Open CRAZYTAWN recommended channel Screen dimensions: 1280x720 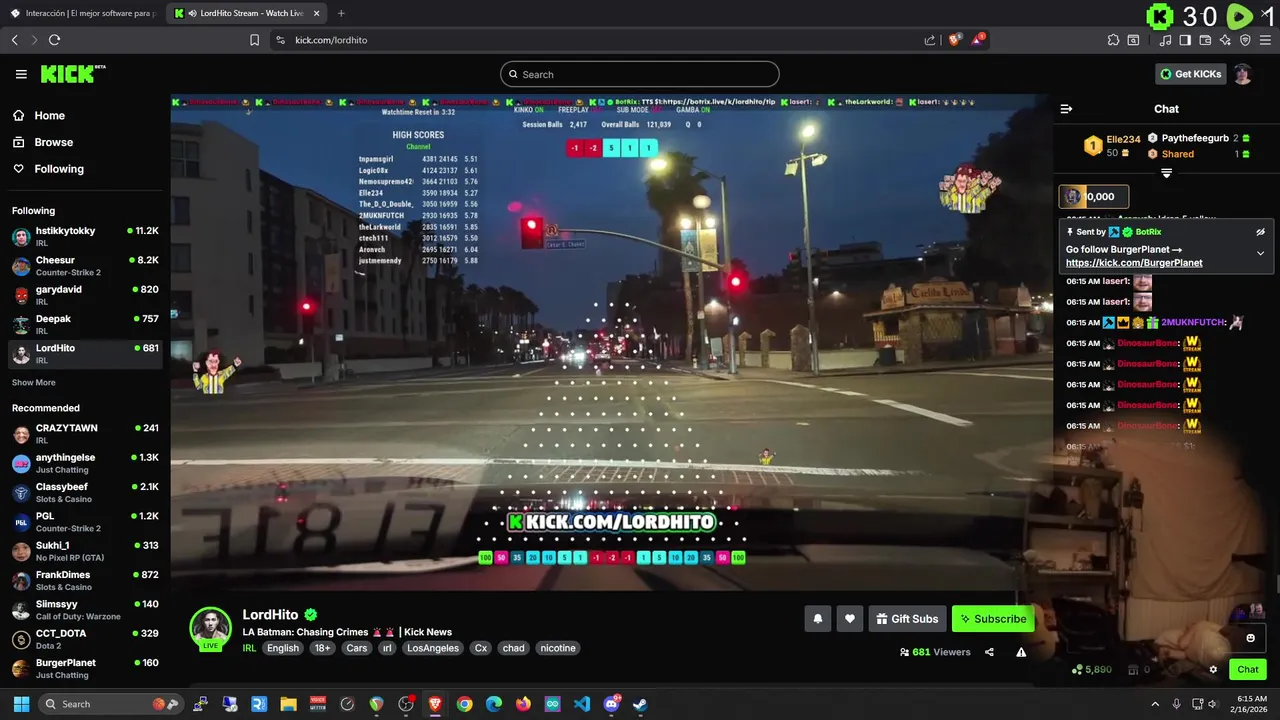pyautogui.click(x=85, y=434)
